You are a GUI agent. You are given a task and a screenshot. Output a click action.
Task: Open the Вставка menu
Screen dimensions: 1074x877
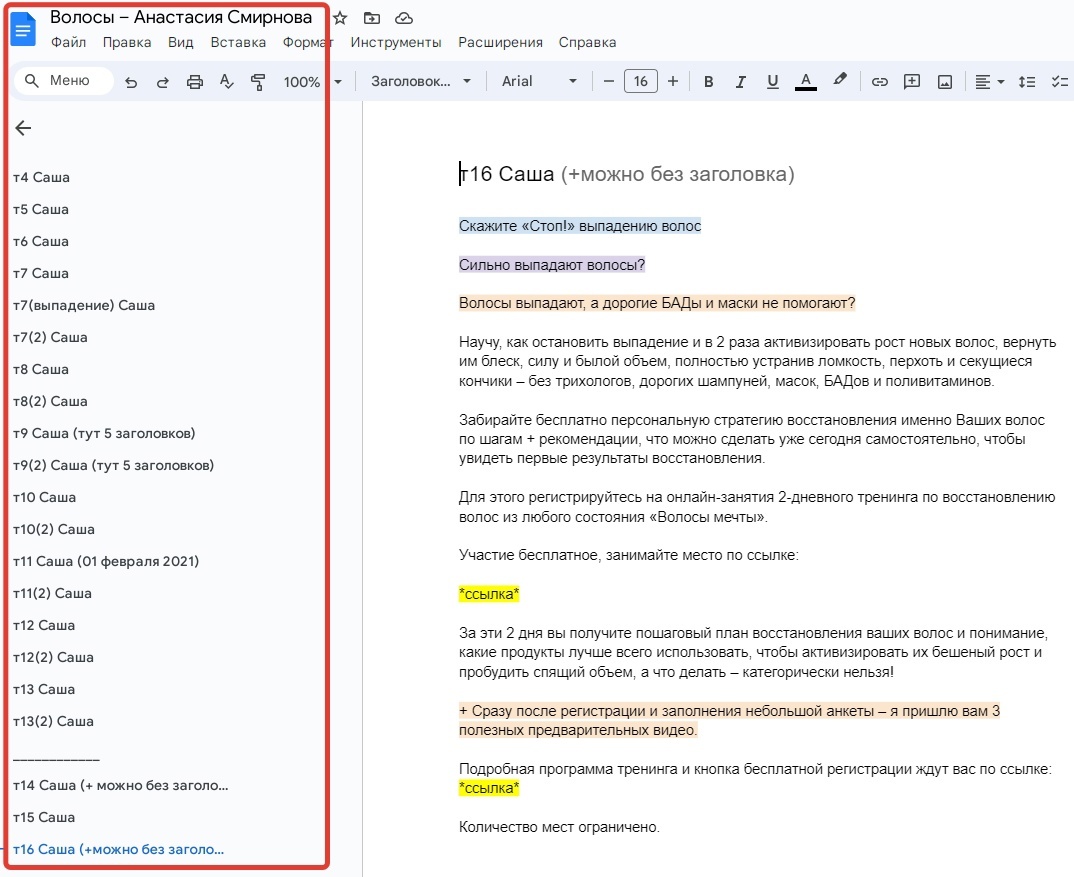pyautogui.click(x=238, y=42)
